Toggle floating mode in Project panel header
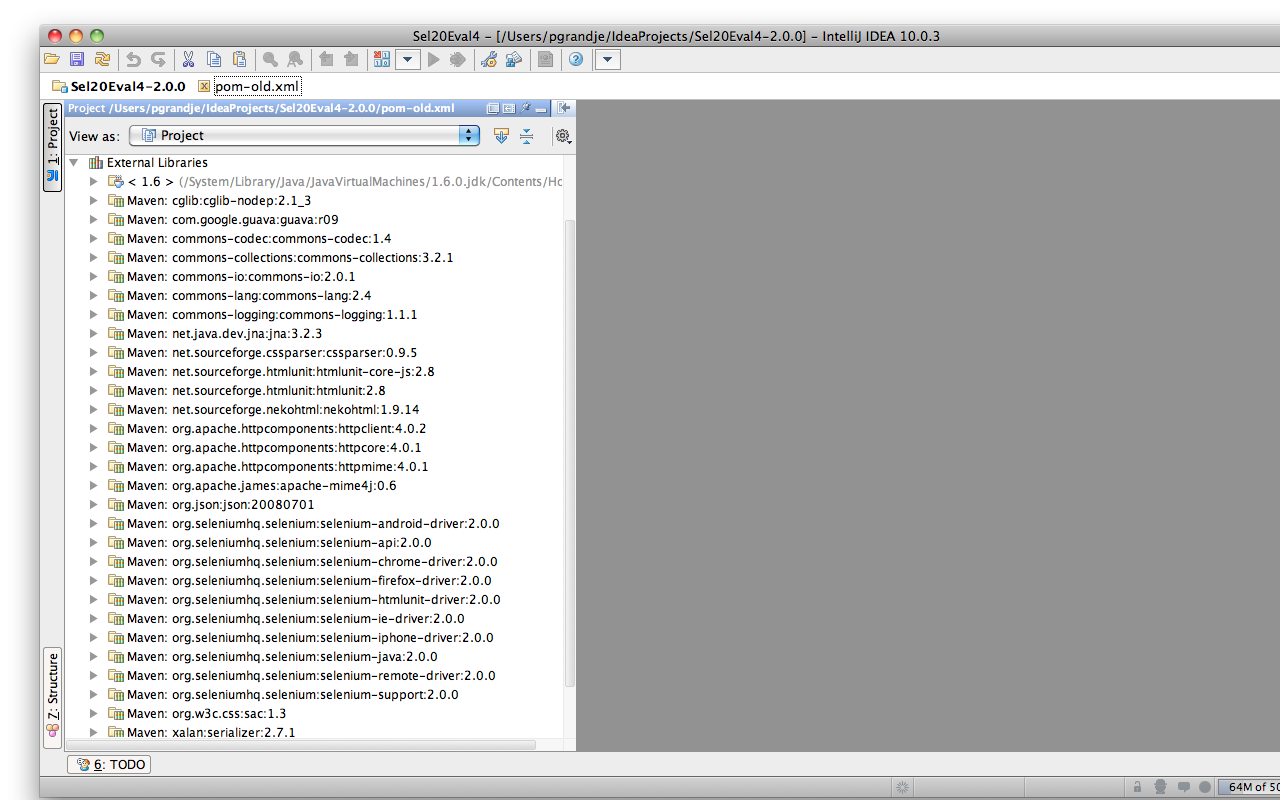 click(492, 108)
